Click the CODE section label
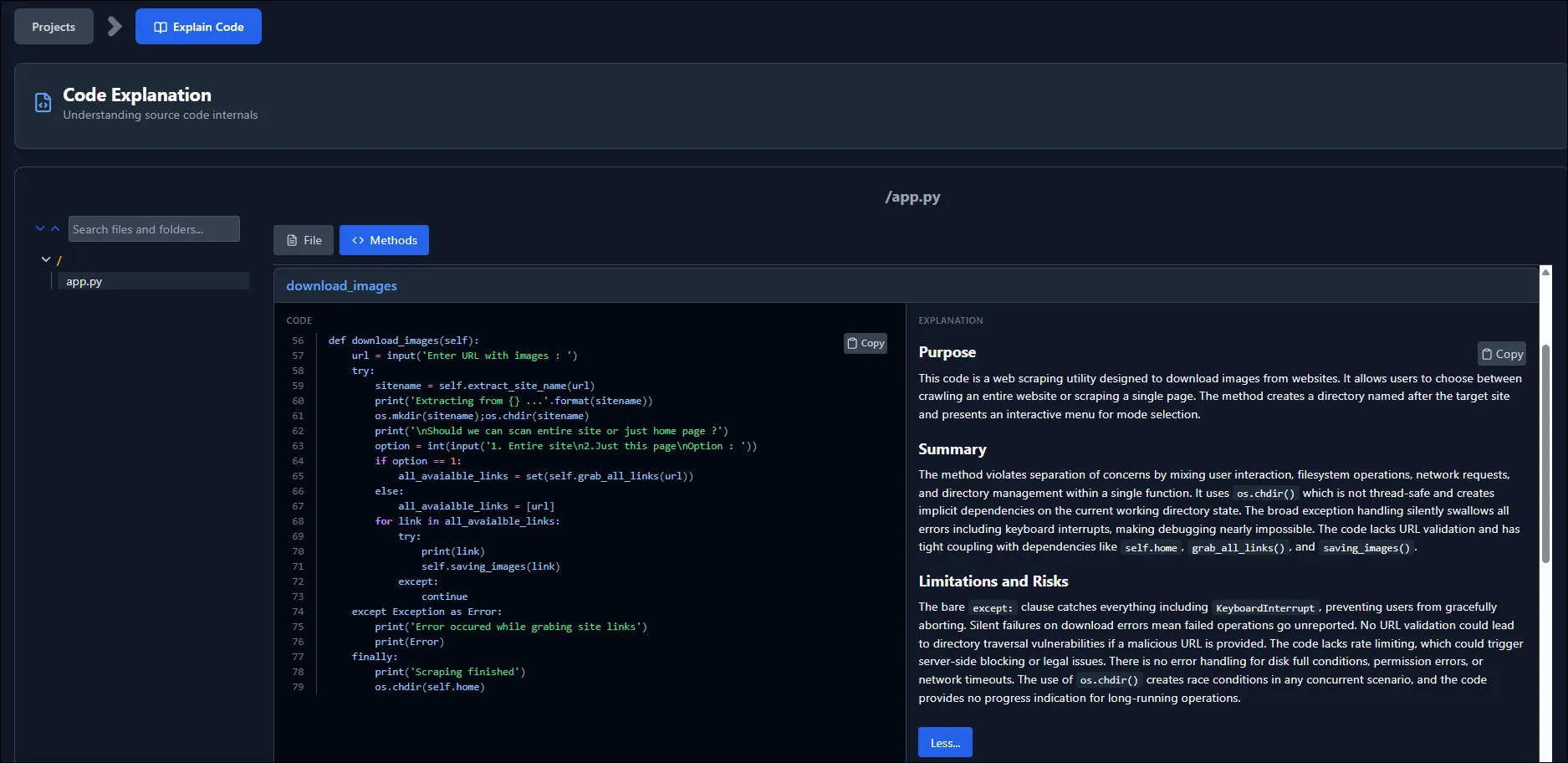This screenshot has width=1568, height=763. [x=299, y=320]
